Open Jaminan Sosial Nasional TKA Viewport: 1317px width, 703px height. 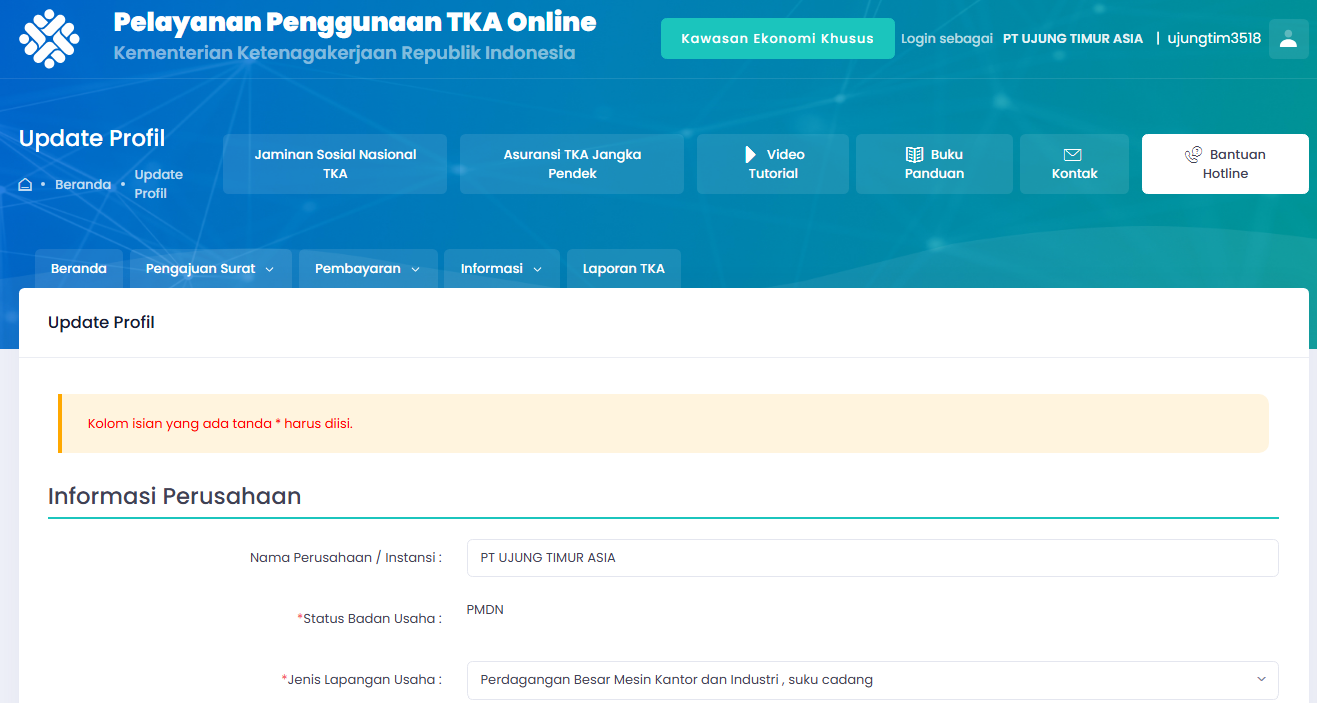335,164
